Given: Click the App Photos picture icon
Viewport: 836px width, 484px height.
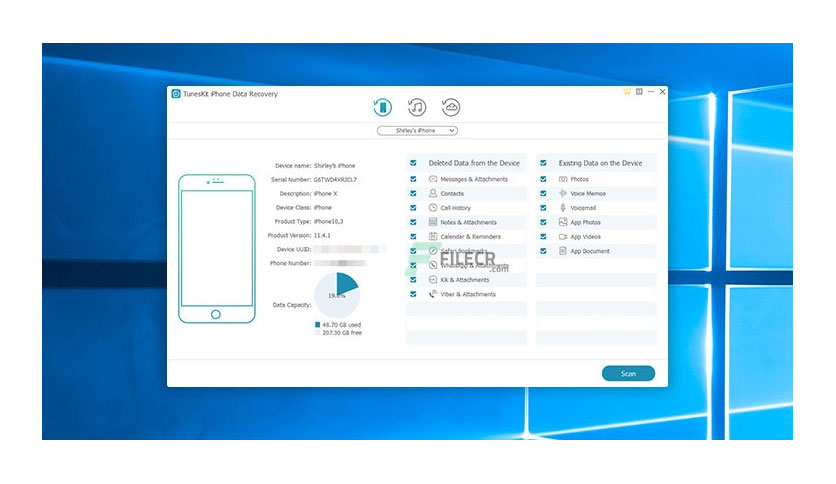Looking at the screenshot, I should pos(562,222).
